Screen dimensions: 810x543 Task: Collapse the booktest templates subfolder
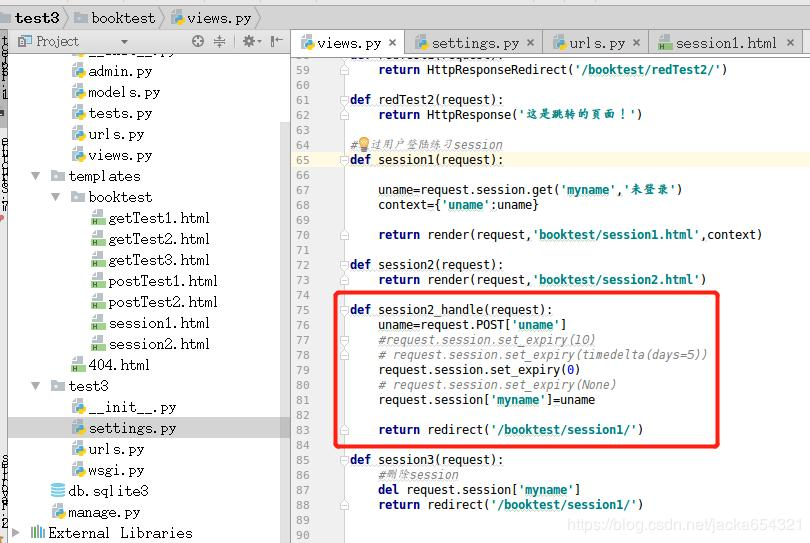[x=56, y=197]
